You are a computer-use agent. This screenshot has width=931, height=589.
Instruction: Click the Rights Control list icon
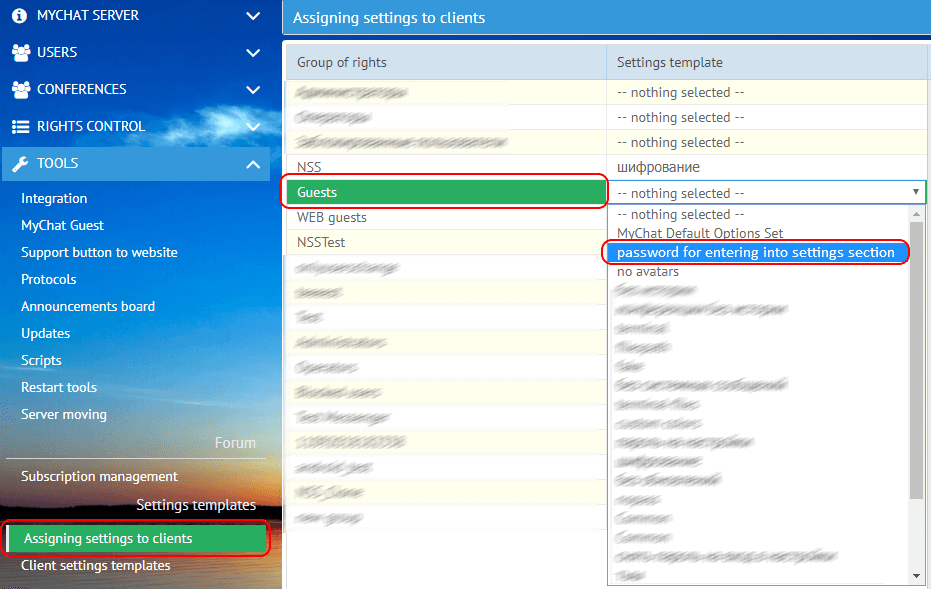[18, 126]
